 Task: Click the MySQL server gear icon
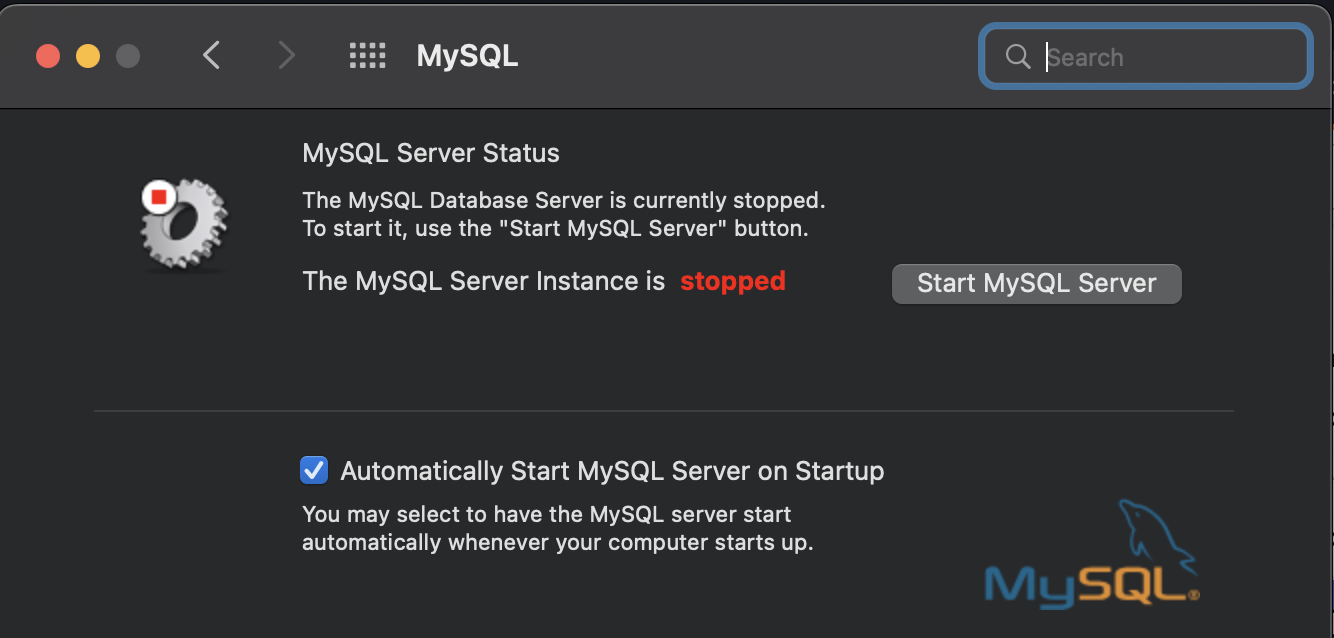[x=183, y=225]
